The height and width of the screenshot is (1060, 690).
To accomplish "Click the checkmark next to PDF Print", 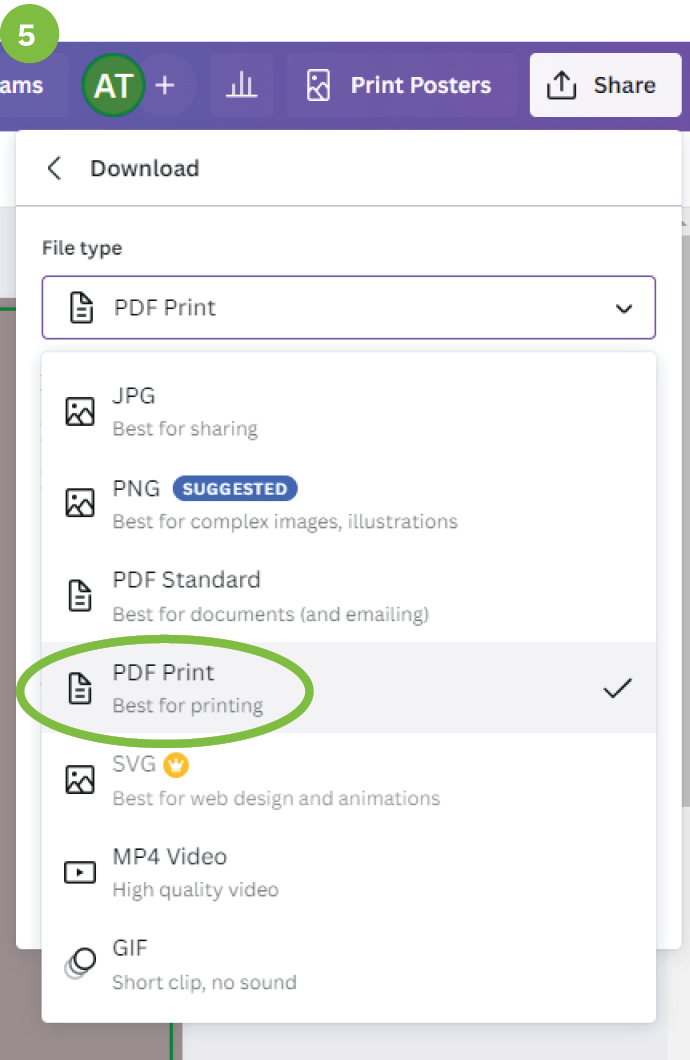I will click(617, 688).
